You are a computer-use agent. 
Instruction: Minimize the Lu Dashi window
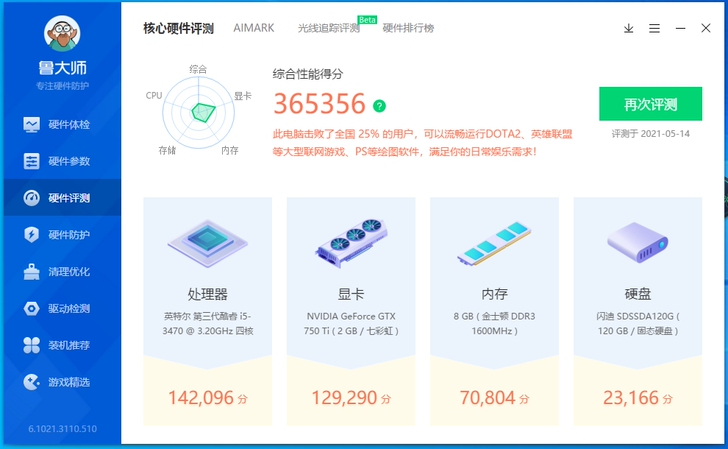click(681, 28)
